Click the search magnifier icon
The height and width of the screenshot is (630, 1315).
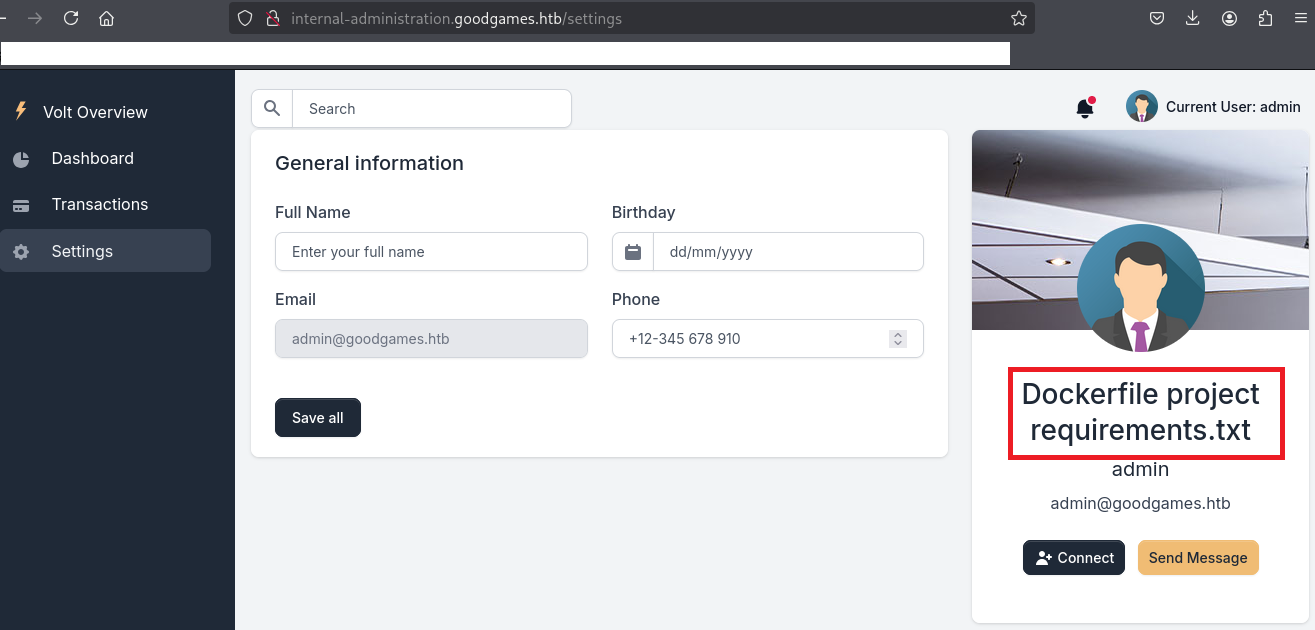tap(271, 109)
